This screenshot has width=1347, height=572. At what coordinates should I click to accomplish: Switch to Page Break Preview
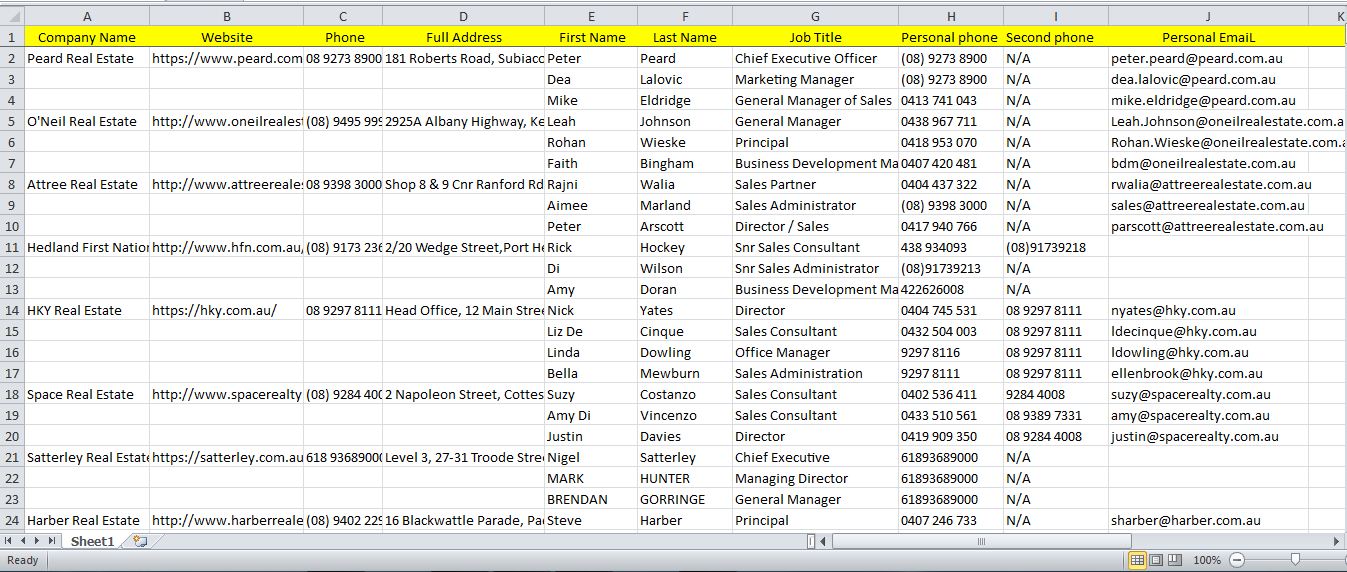click(1174, 560)
